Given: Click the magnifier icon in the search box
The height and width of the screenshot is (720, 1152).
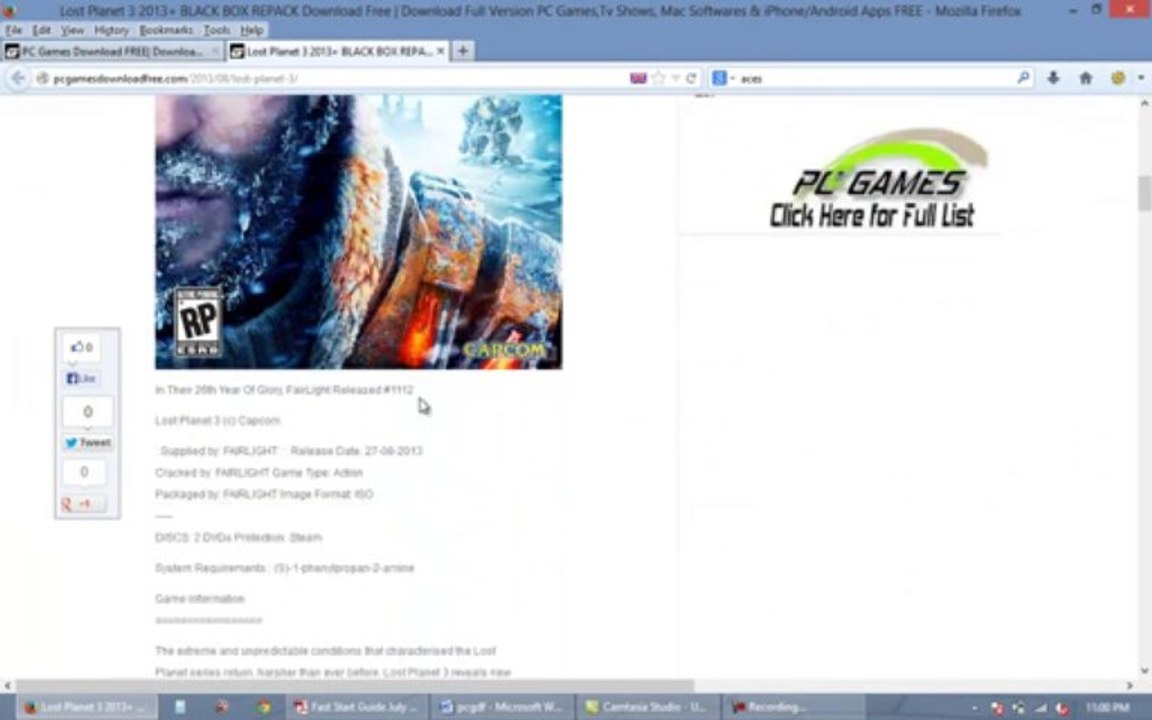Looking at the screenshot, I should click(x=1023, y=77).
